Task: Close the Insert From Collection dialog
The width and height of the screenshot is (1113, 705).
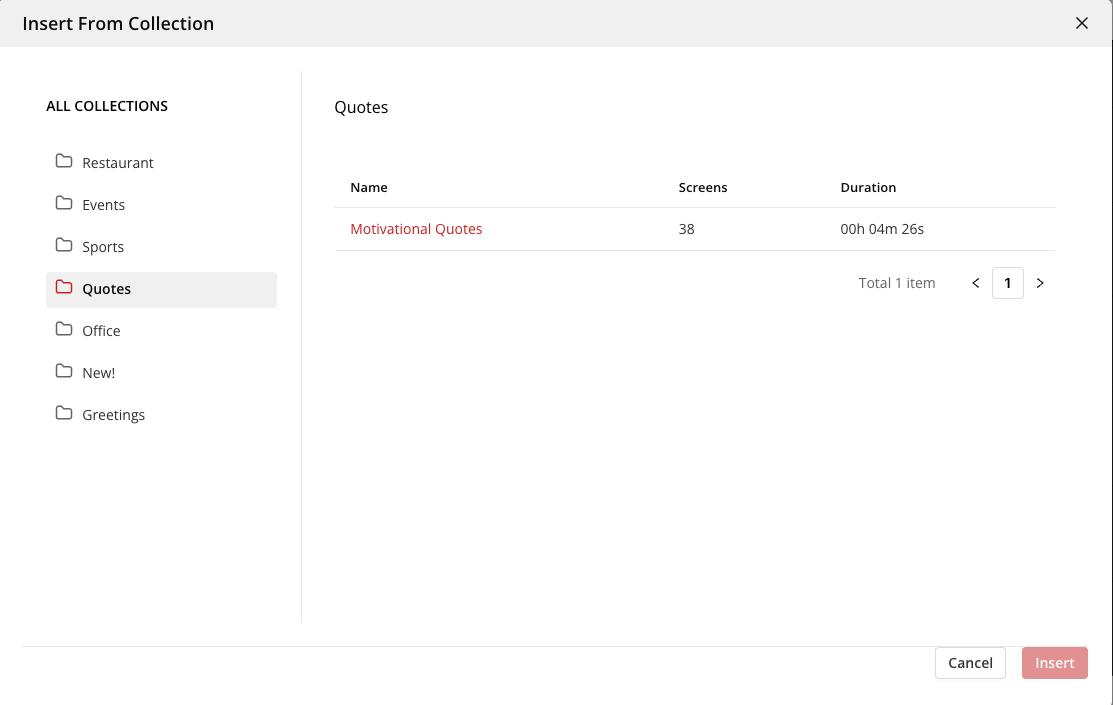Action: point(1081,23)
